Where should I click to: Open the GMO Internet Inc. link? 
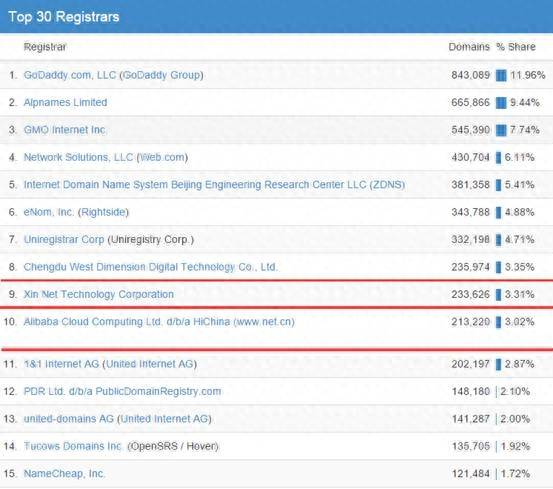tap(65, 130)
